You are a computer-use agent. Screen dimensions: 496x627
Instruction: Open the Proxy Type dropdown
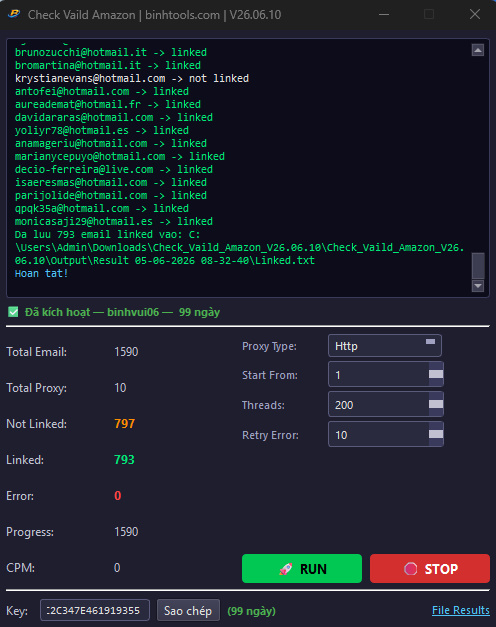pyautogui.click(x=385, y=345)
